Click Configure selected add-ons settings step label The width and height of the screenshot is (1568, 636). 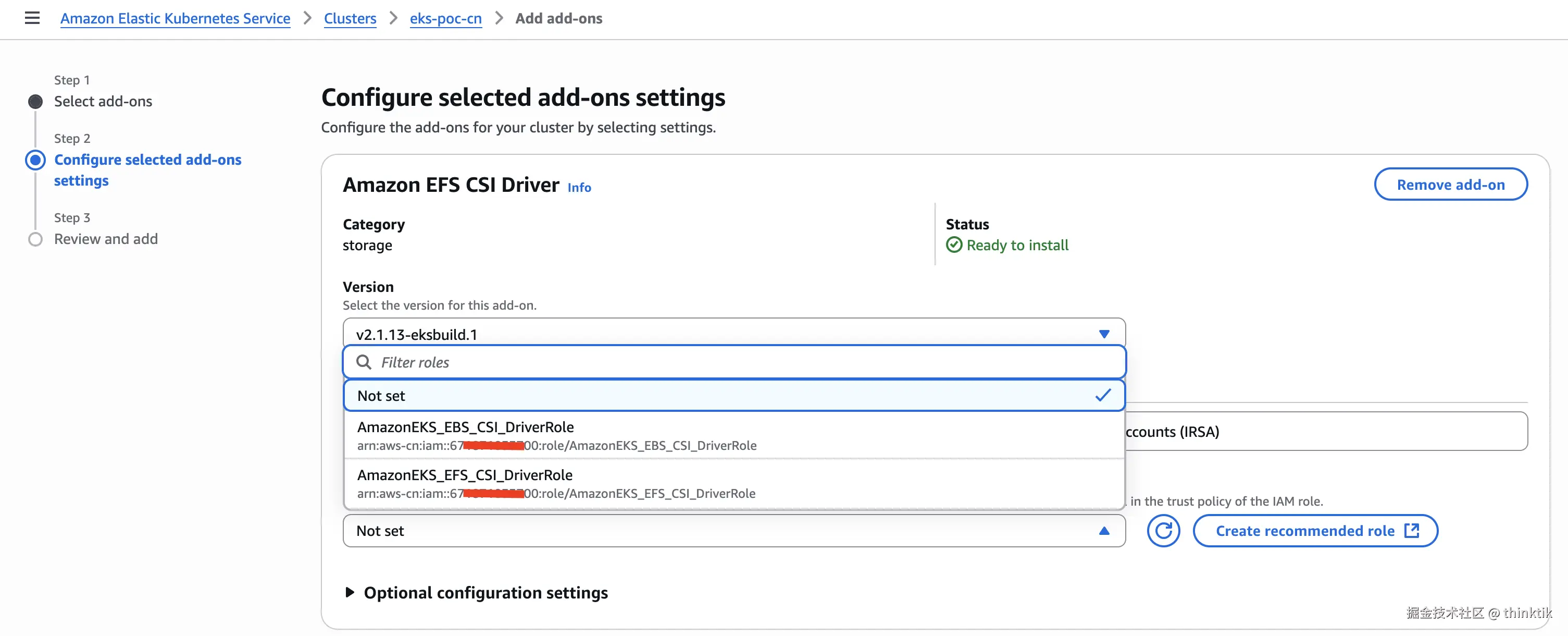click(147, 170)
